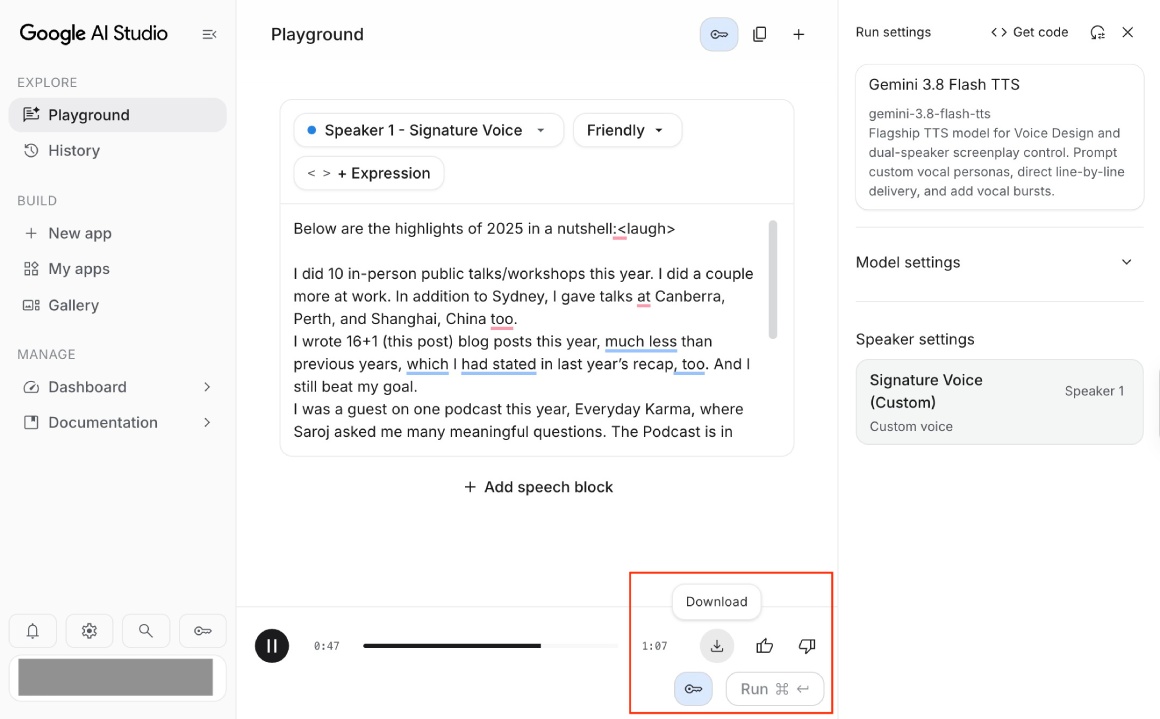Open the Friendly style dropdown
Image resolution: width=1160 pixels, height=719 pixels.
tap(627, 130)
